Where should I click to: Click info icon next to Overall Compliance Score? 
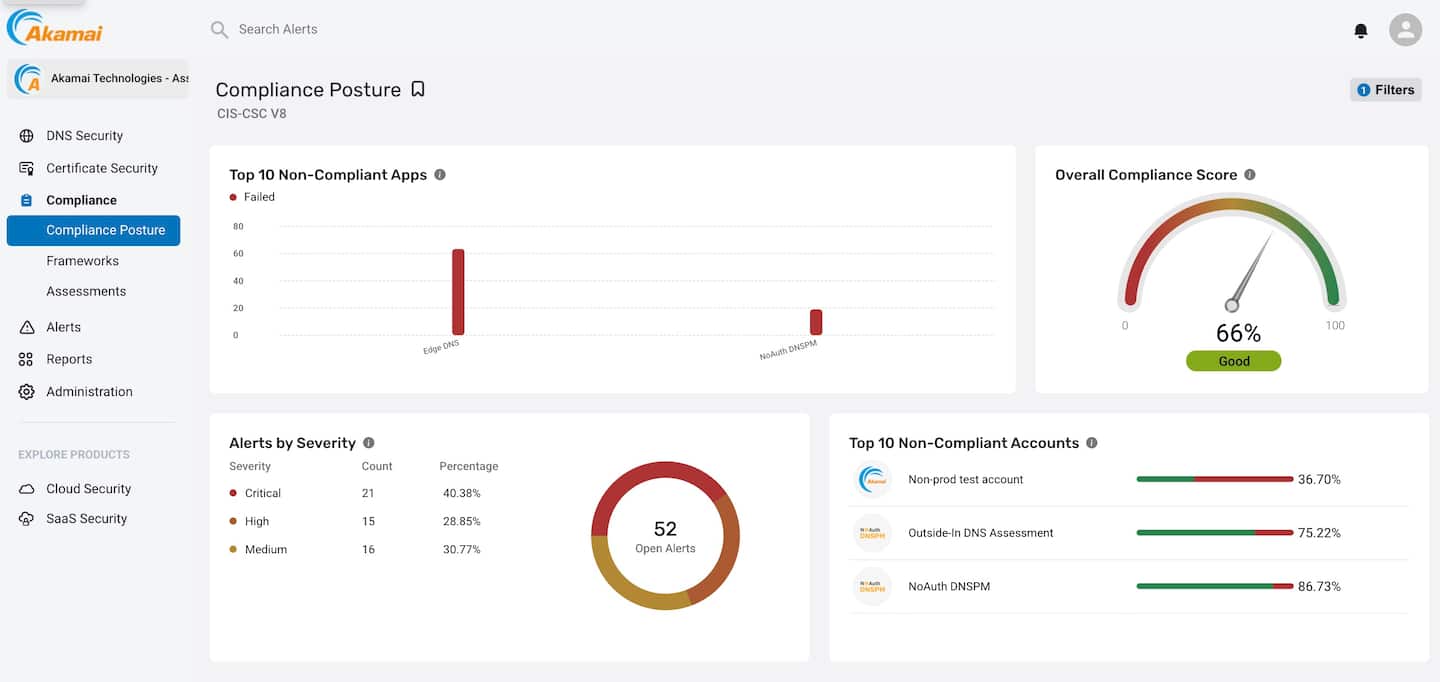coord(1250,175)
